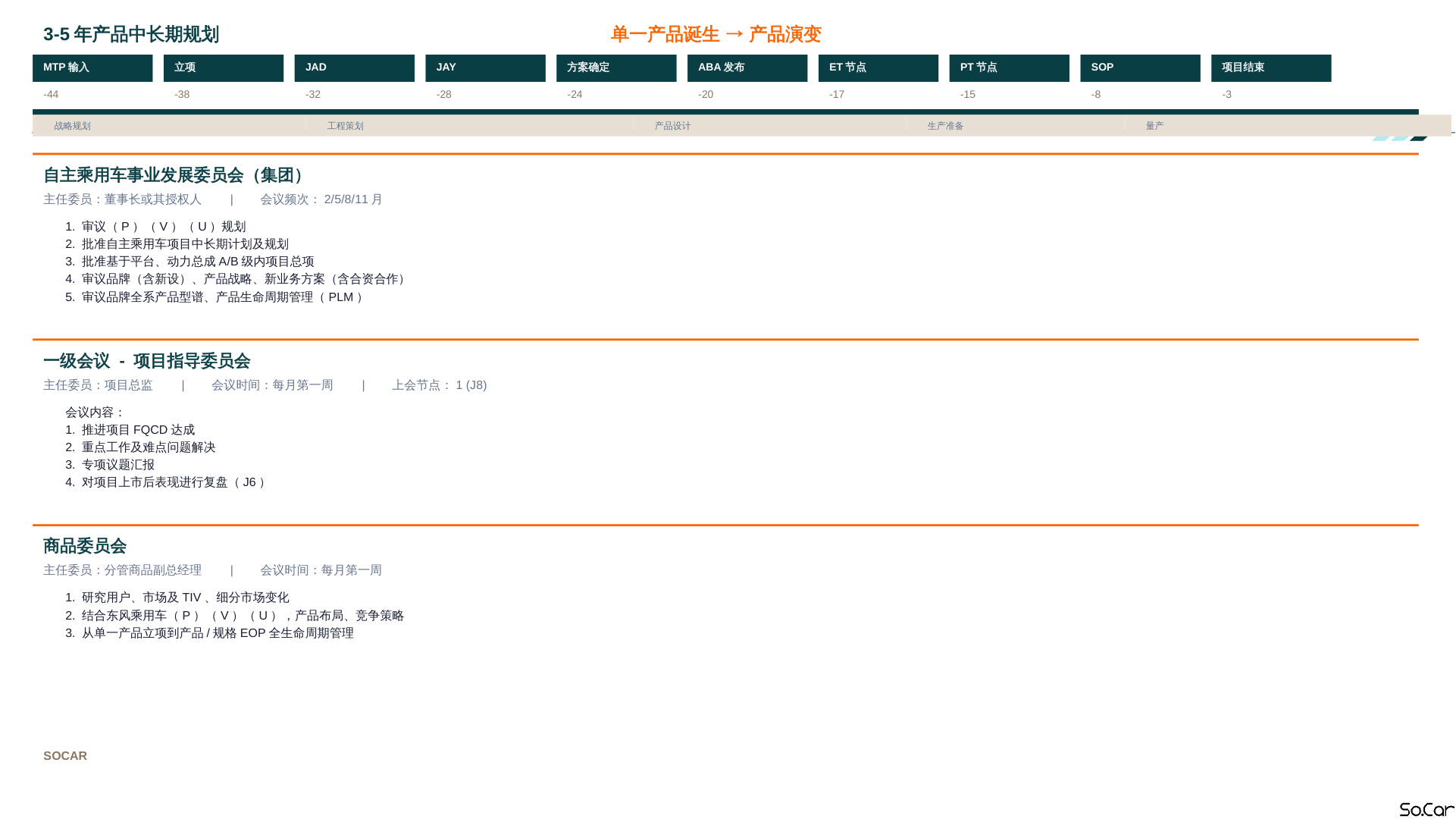Image resolution: width=1456 pixels, height=819 pixels.
Task: Click the 会议内容： label
Action: 95,413
